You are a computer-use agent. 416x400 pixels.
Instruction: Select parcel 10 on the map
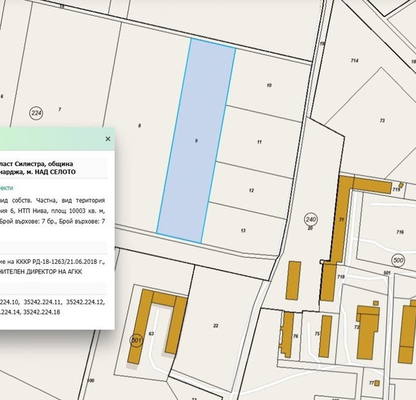269,85
